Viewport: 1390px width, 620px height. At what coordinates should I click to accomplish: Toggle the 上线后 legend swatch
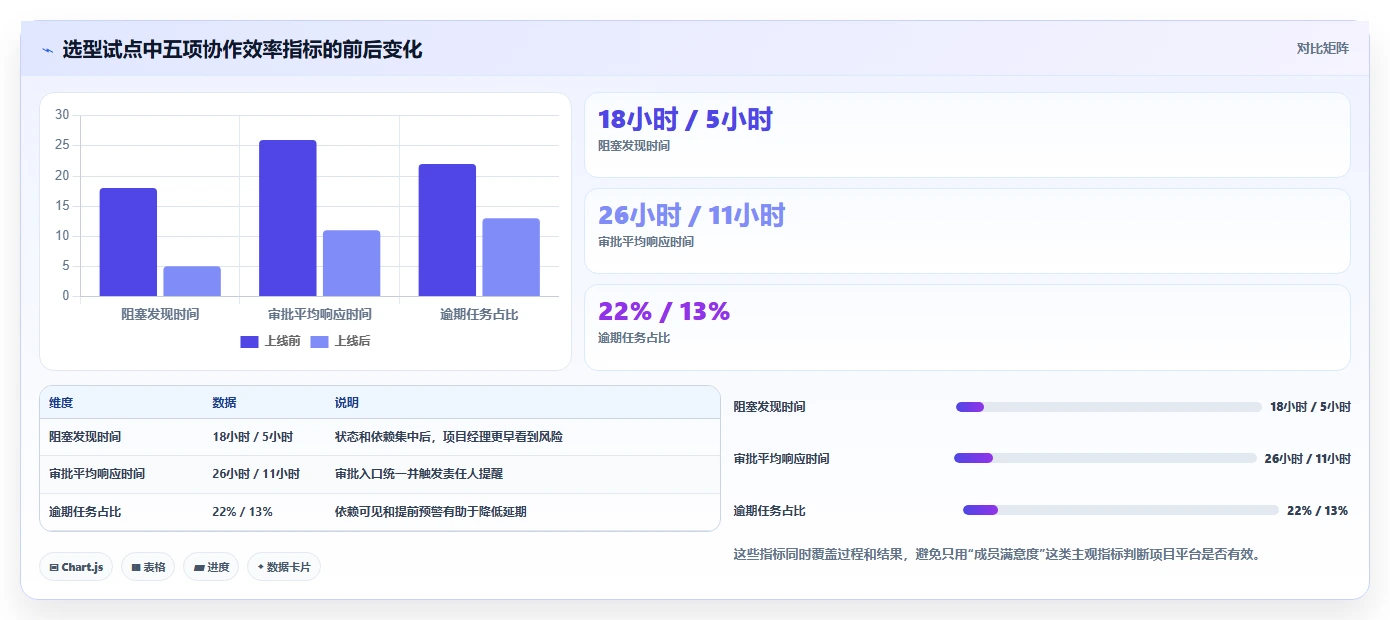[x=319, y=342]
